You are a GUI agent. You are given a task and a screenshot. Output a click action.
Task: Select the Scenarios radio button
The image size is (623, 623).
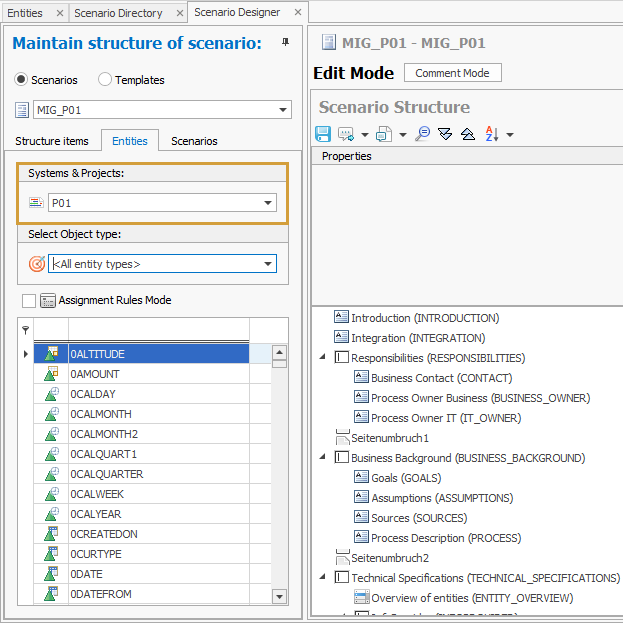click(22, 80)
